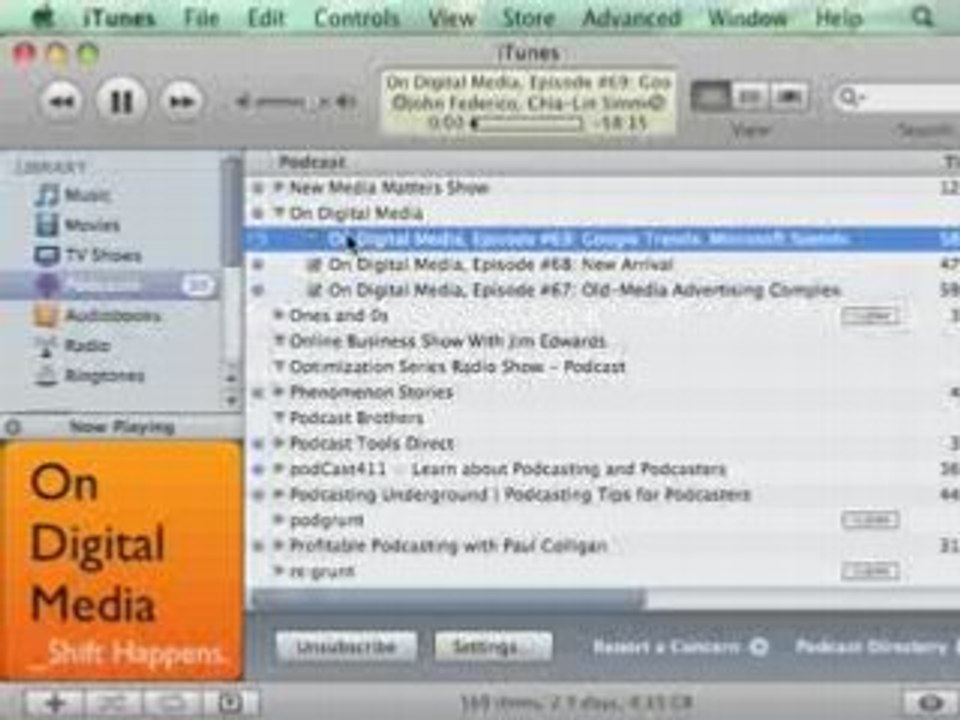Expand podgrunt podcast
The image size is (960, 720).
point(279,520)
